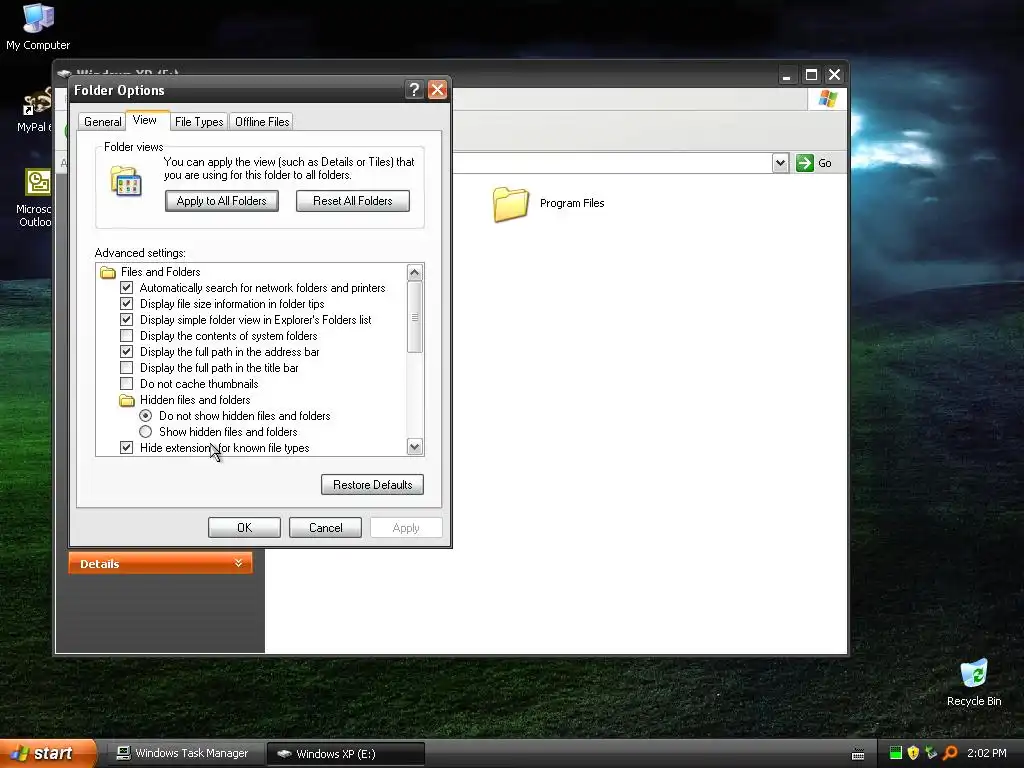Viewport: 1024px width, 768px height.
Task: Click the Folder views icon in dialog
Action: pos(126,181)
